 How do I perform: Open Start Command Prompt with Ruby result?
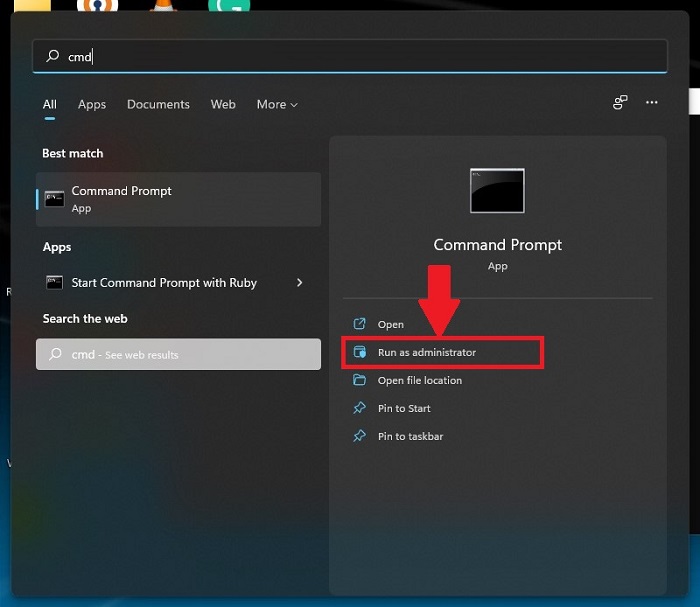(x=178, y=283)
